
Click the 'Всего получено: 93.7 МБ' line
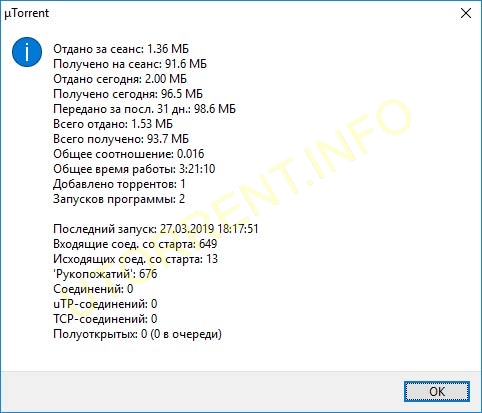pyautogui.click(x=121, y=139)
